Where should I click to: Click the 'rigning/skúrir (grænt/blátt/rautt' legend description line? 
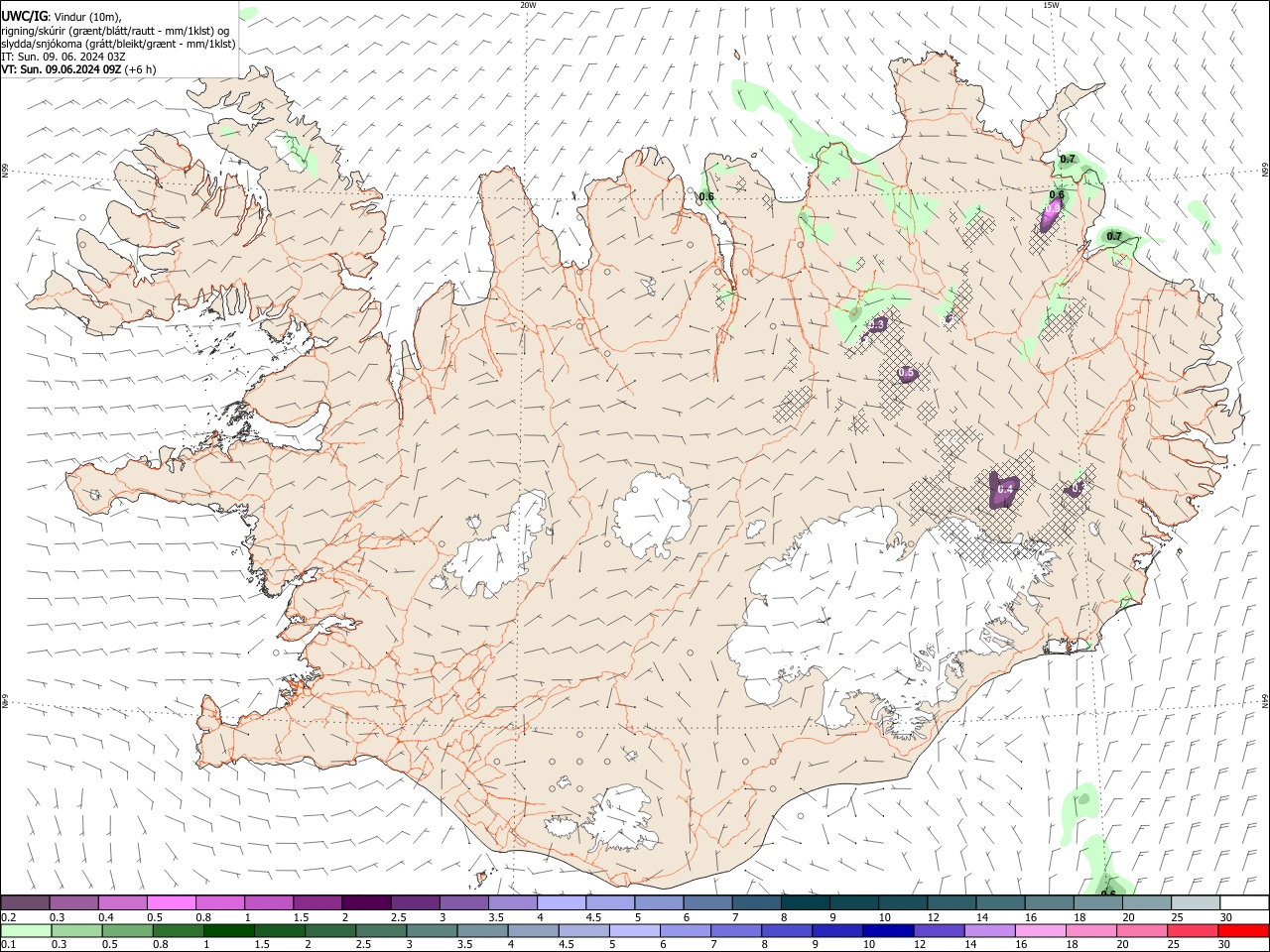[x=115, y=30]
